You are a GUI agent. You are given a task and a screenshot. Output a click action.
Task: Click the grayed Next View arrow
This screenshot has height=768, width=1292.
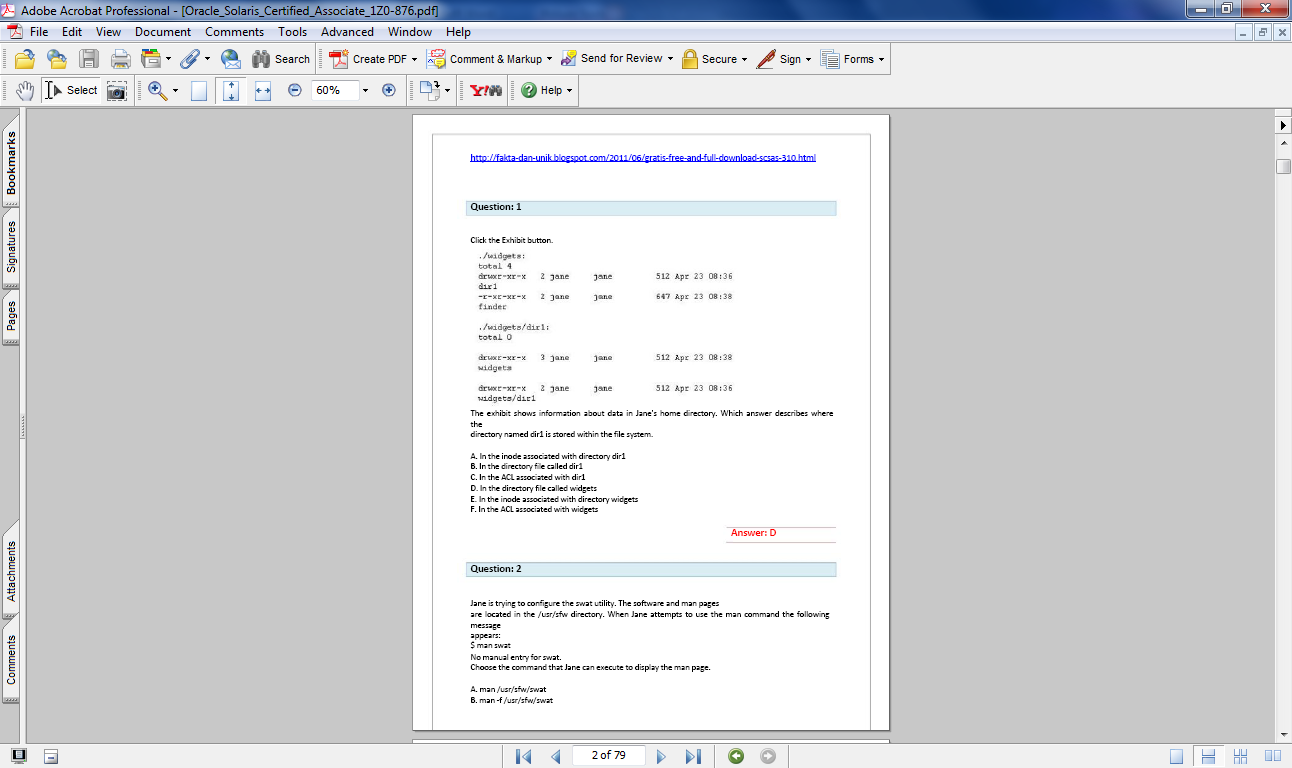click(x=768, y=756)
